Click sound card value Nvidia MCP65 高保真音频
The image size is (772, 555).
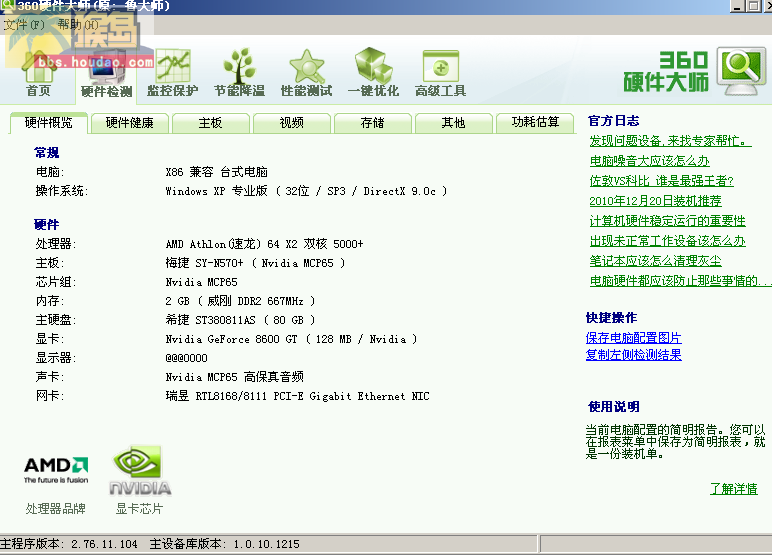234,377
